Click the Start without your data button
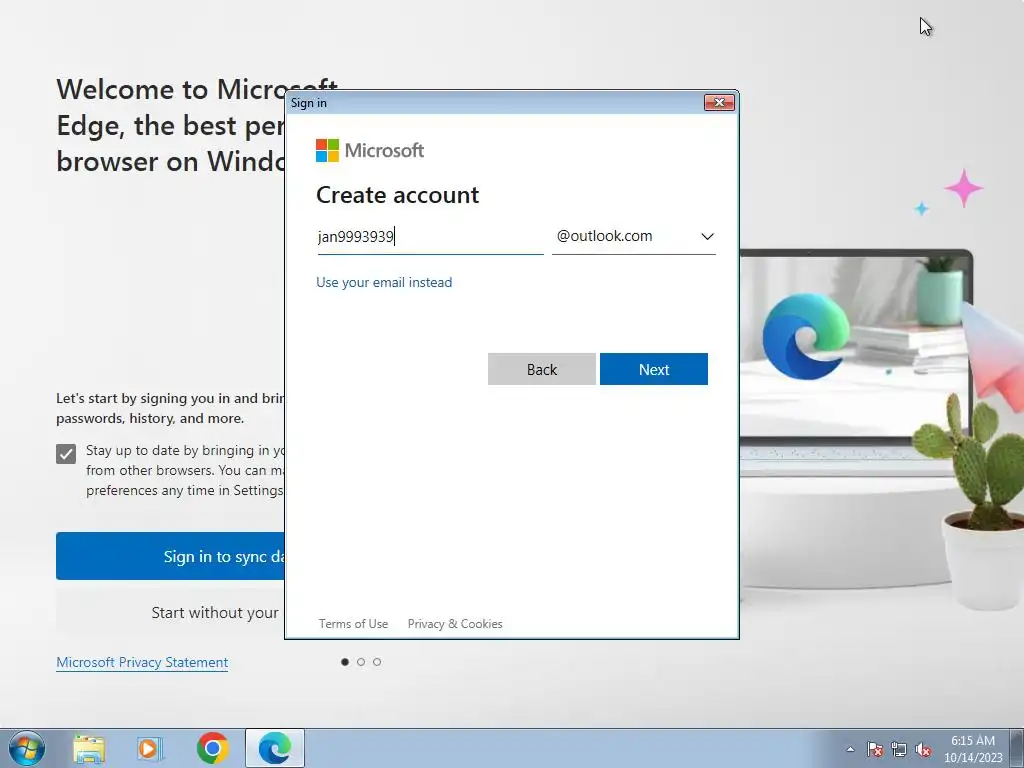The width and height of the screenshot is (1024, 768). pyautogui.click(x=170, y=613)
